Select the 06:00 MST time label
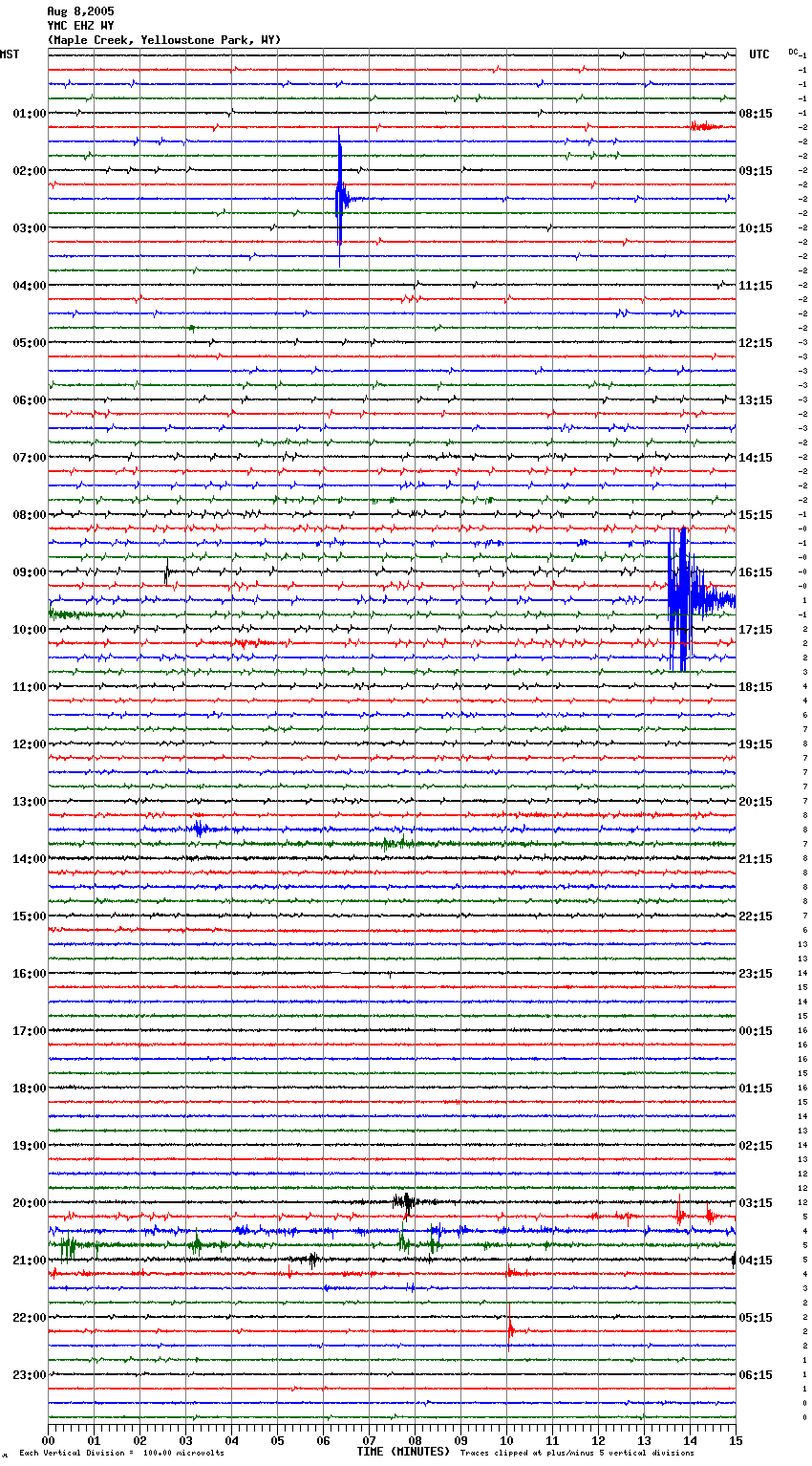Viewport: 812px width, 1466px height. coord(30,400)
